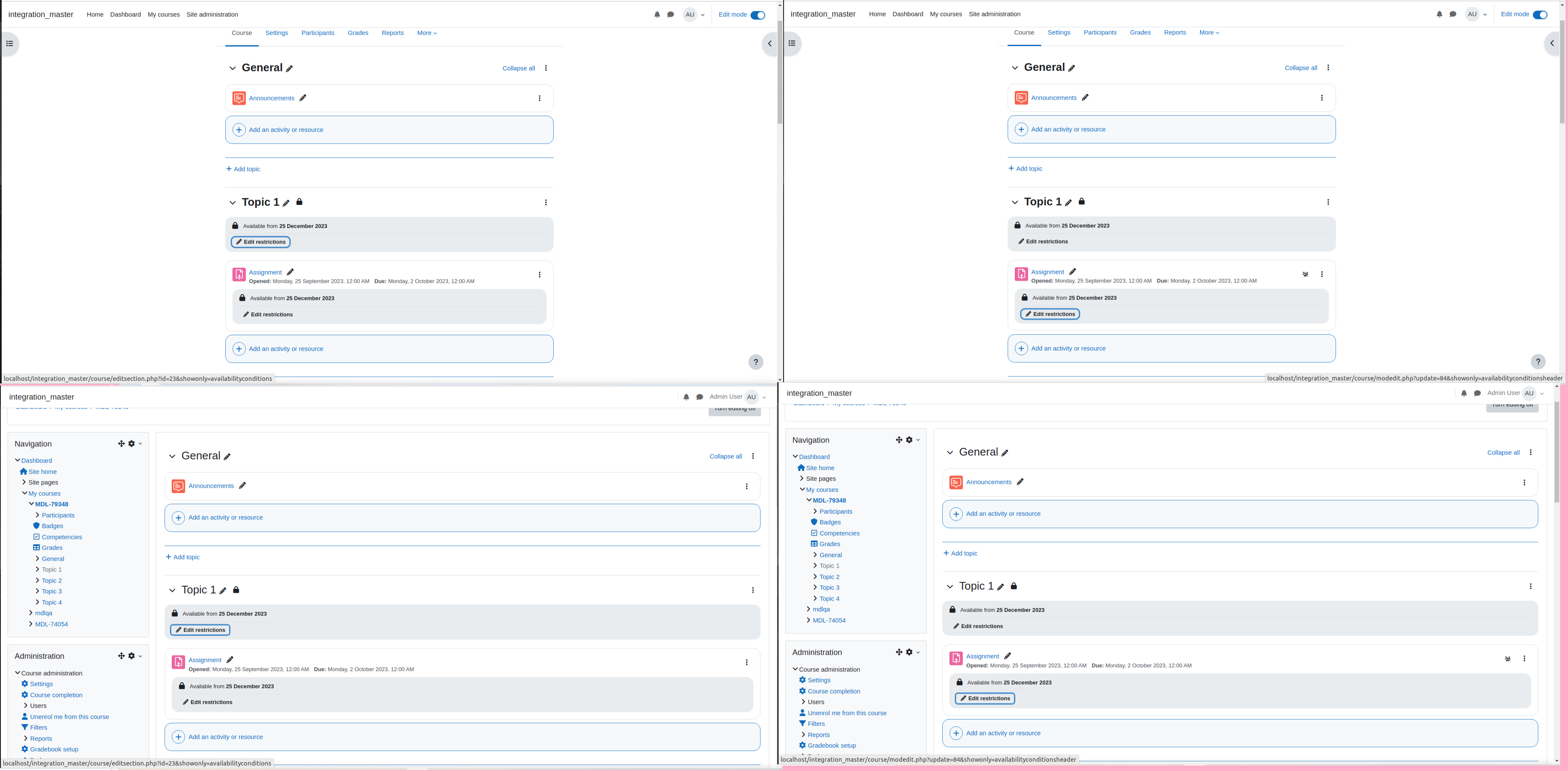Toggle Edit mode switch in top-right window

tap(1540, 15)
